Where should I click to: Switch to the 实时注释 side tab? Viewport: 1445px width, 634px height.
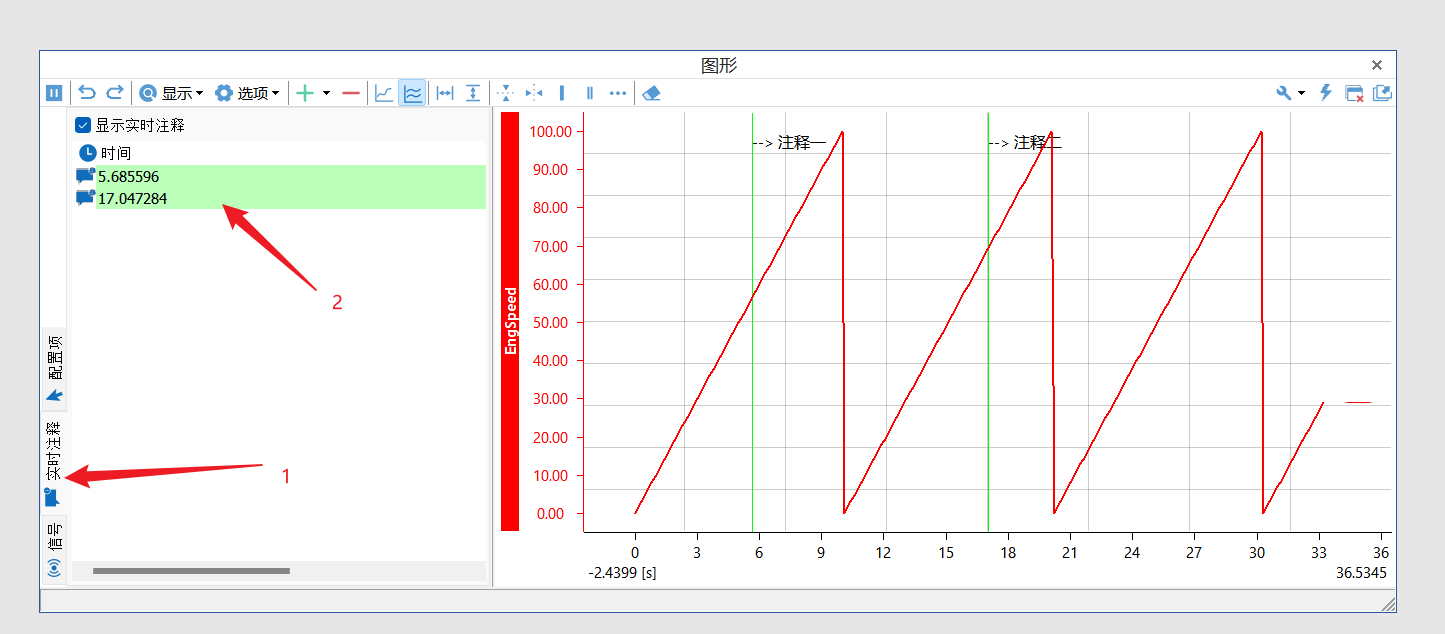point(54,463)
